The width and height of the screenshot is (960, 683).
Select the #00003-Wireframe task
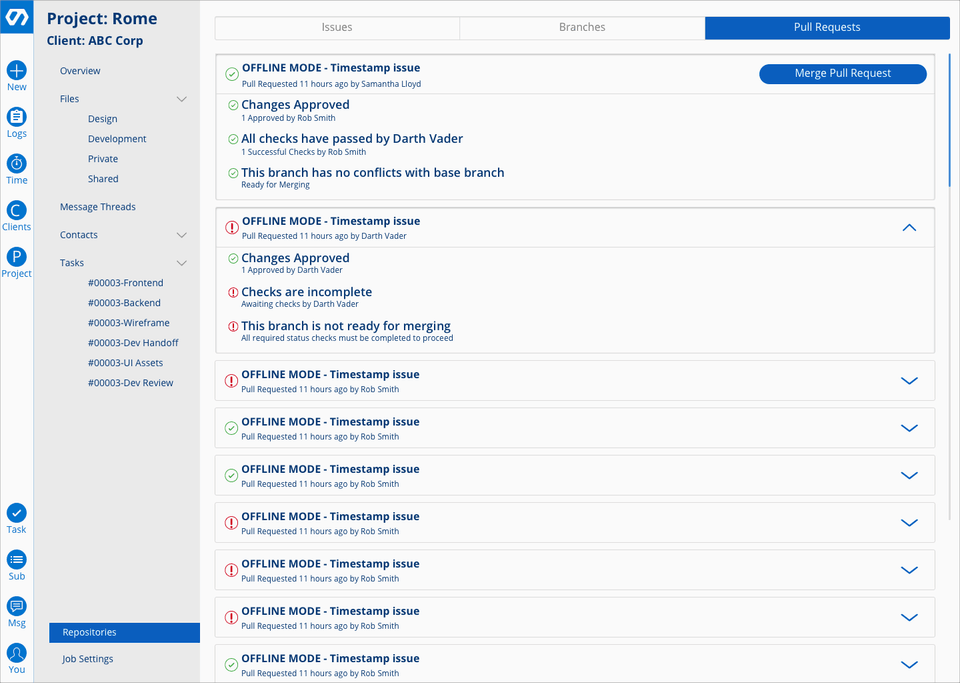pos(129,323)
